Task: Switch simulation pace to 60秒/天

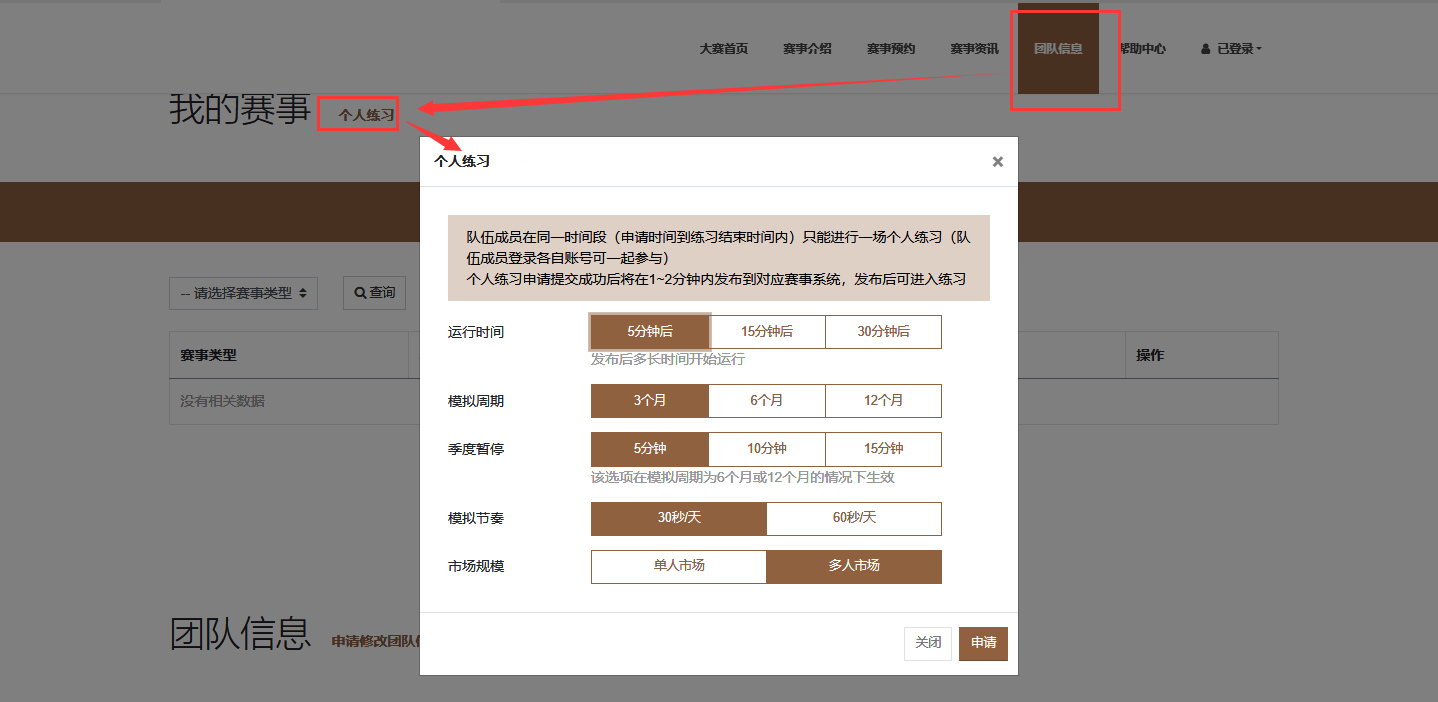Action: (853, 518)
